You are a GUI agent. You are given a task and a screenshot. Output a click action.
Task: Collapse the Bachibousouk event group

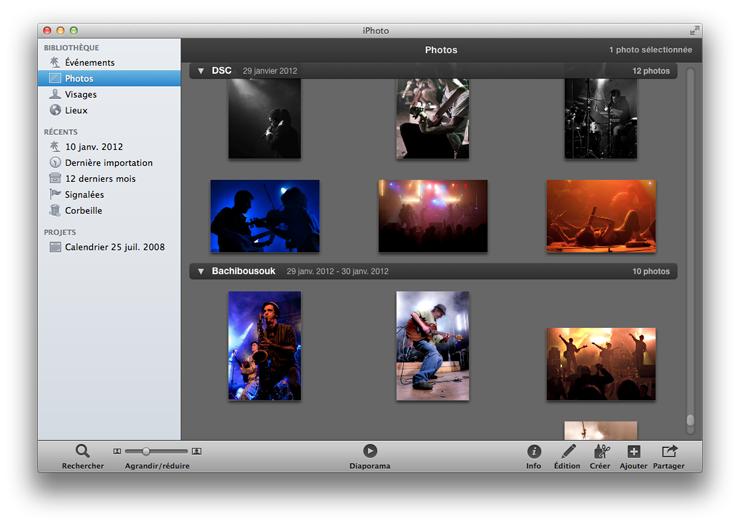point(201,271)
